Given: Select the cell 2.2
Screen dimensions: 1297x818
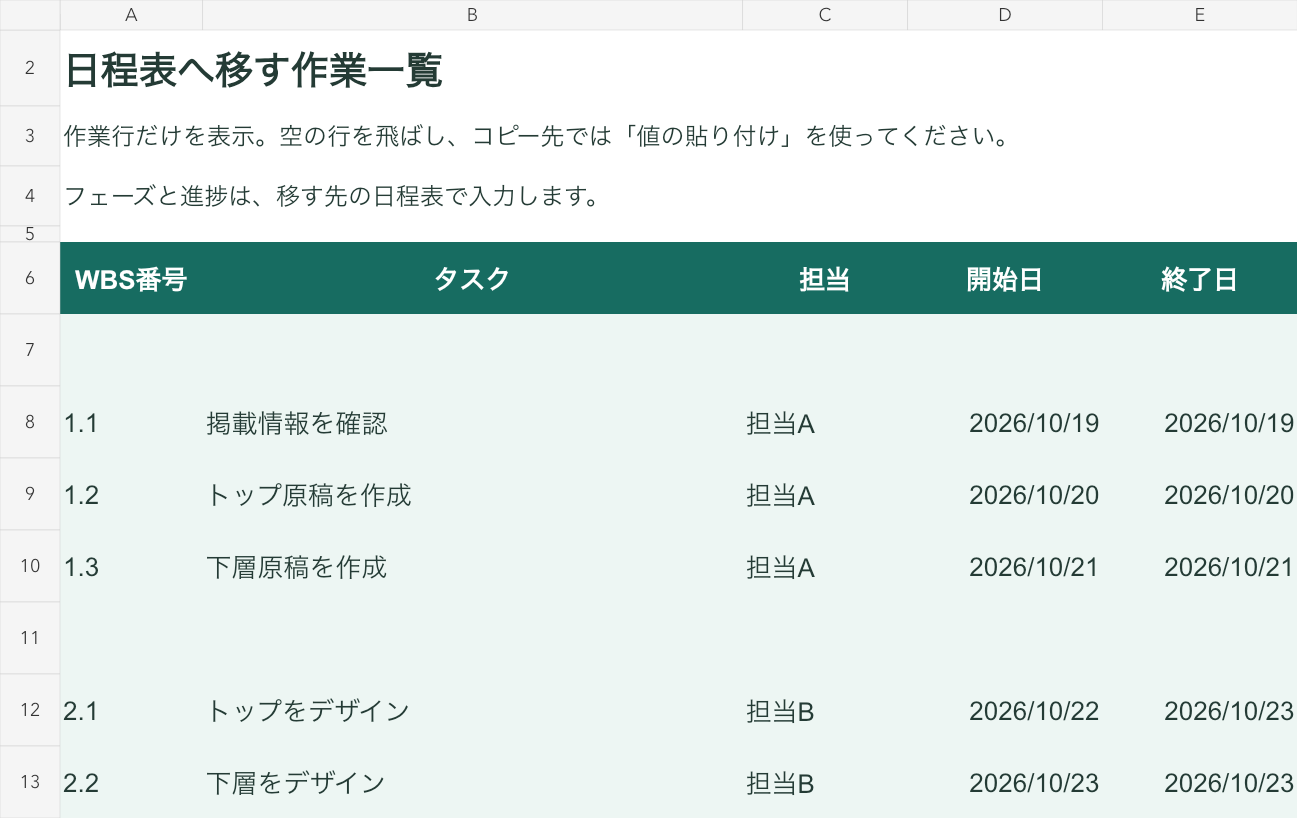Looking at the screenshot, I should pyautogui.click(x=131, y=783).
